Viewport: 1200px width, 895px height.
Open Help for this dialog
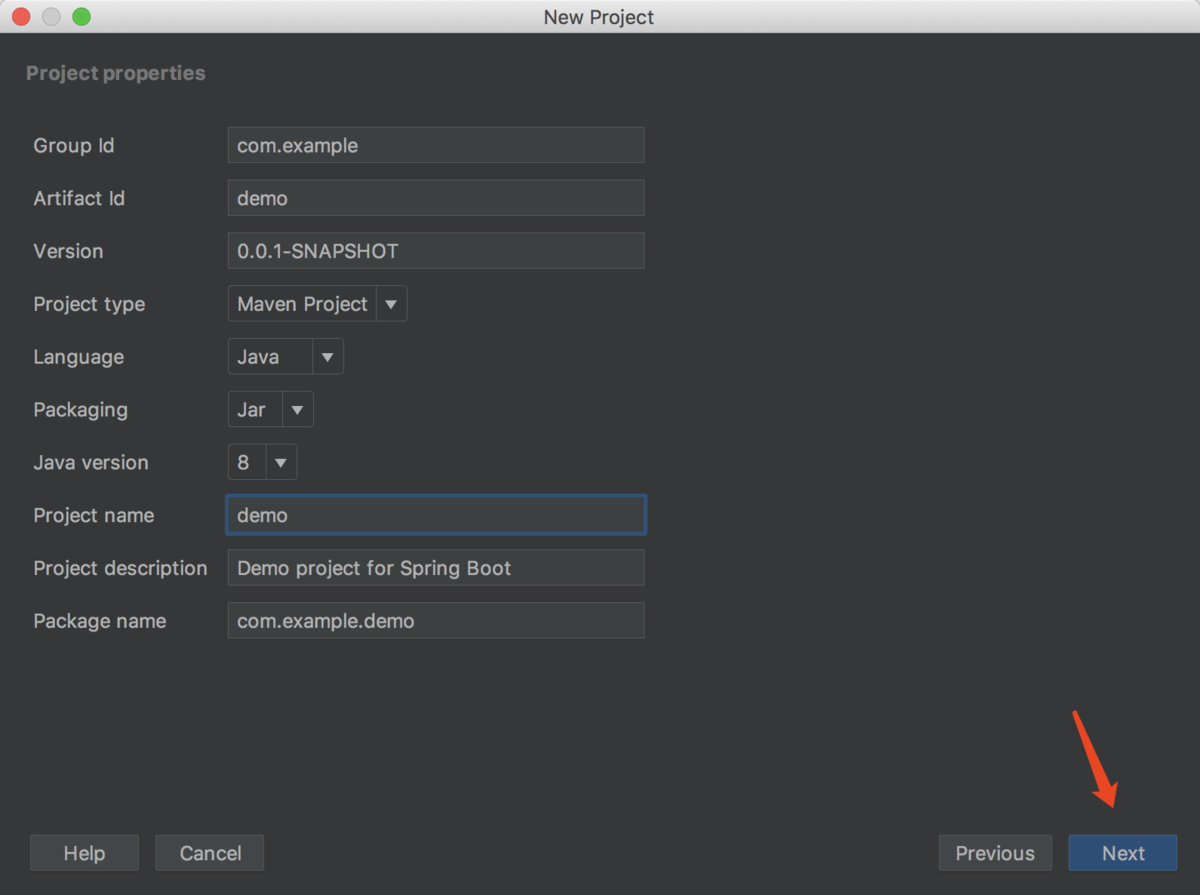click(x=84, y=853)
